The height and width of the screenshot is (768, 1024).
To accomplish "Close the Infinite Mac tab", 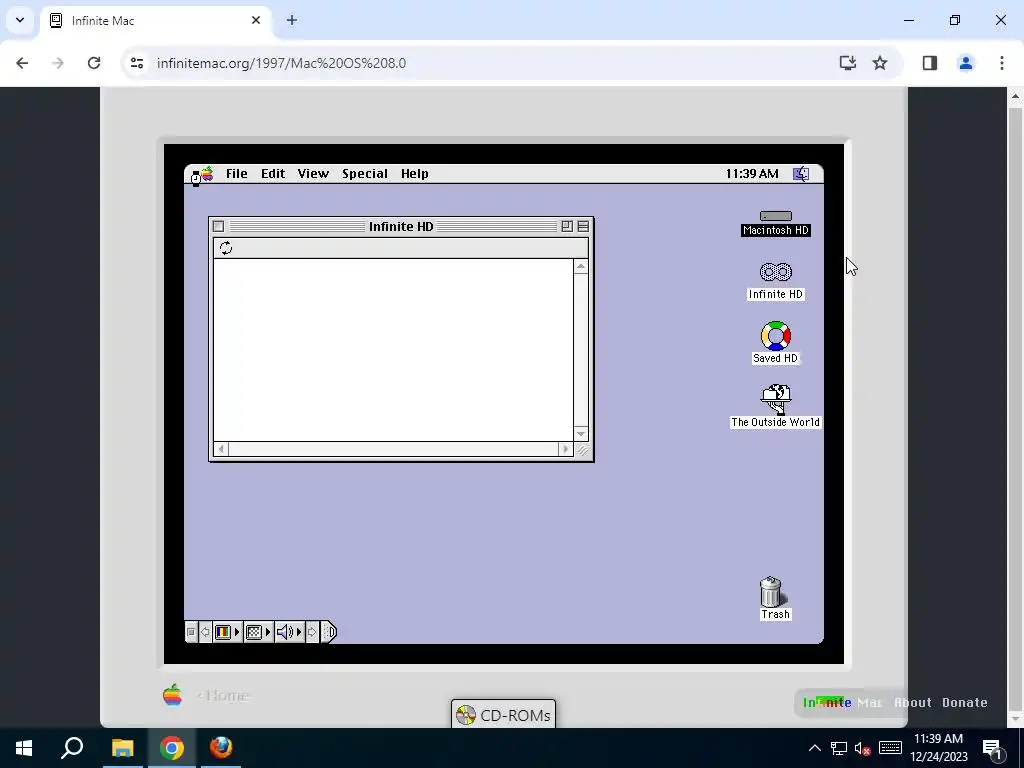I will coord(256,20).
